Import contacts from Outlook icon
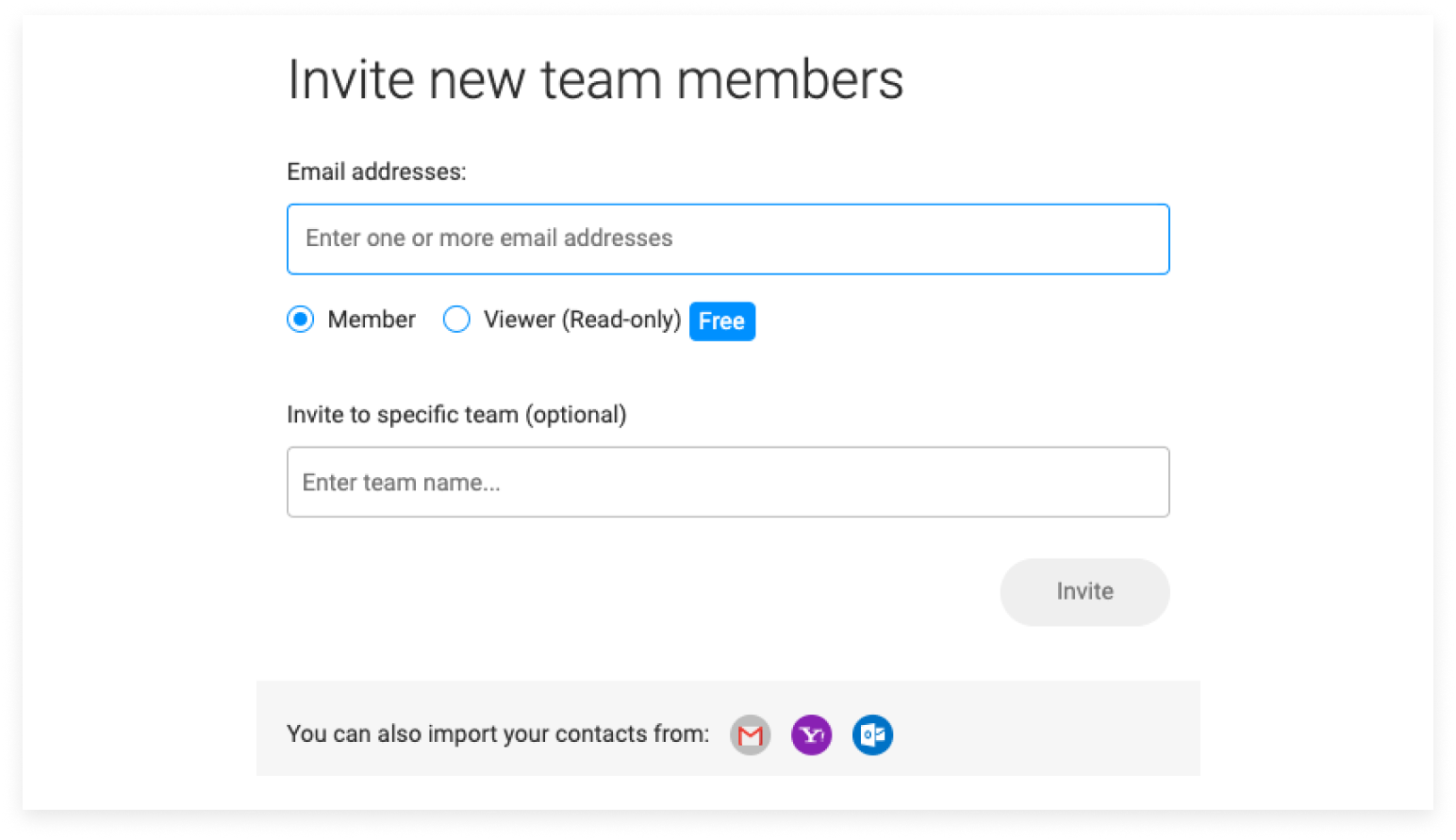 873,735
